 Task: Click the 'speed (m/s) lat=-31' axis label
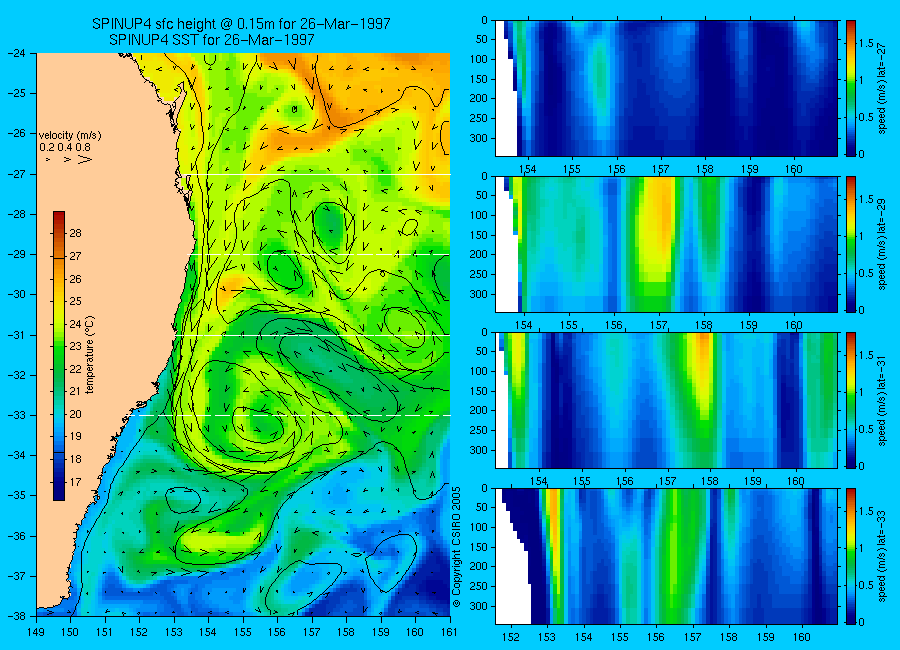click(883, 401)
